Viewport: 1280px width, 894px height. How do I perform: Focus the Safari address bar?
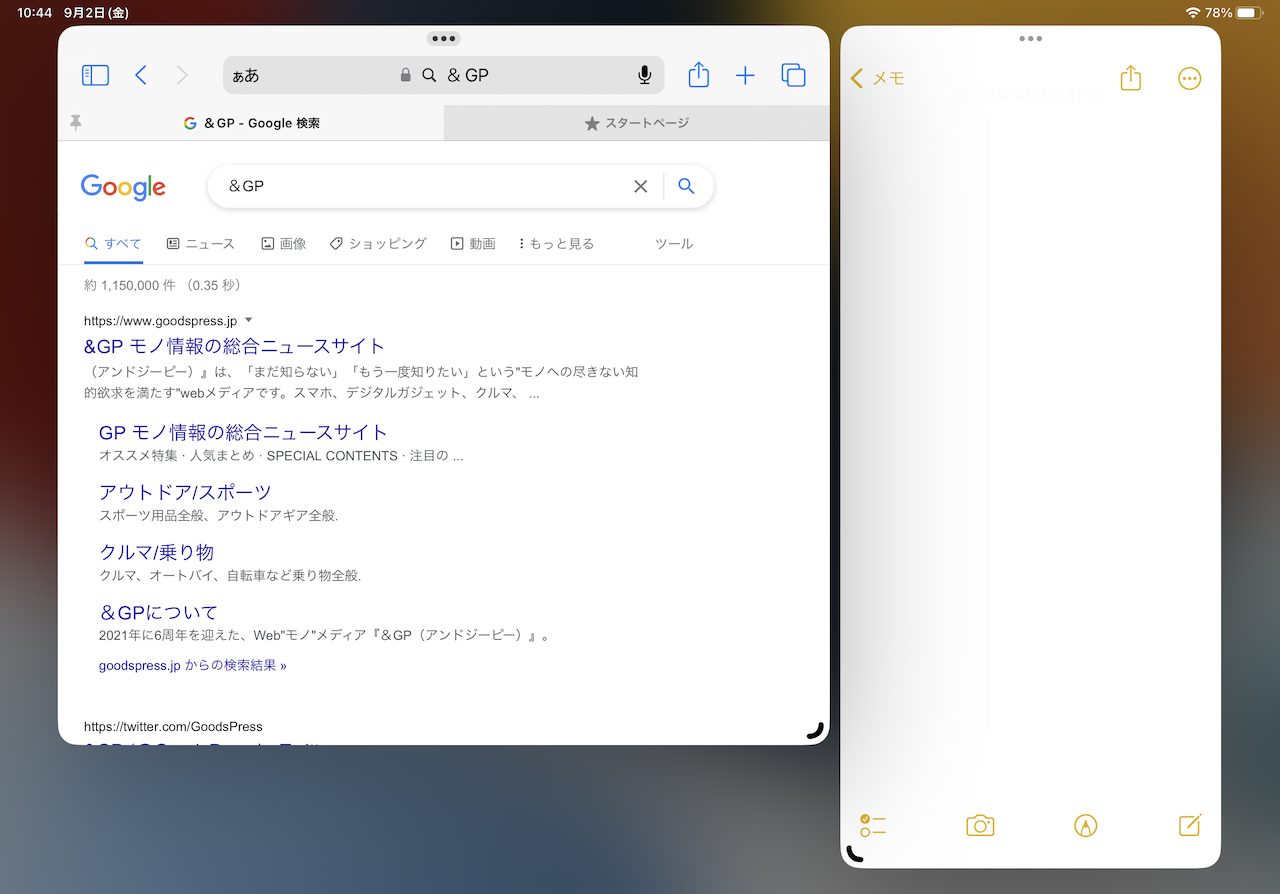coord(443,75)
